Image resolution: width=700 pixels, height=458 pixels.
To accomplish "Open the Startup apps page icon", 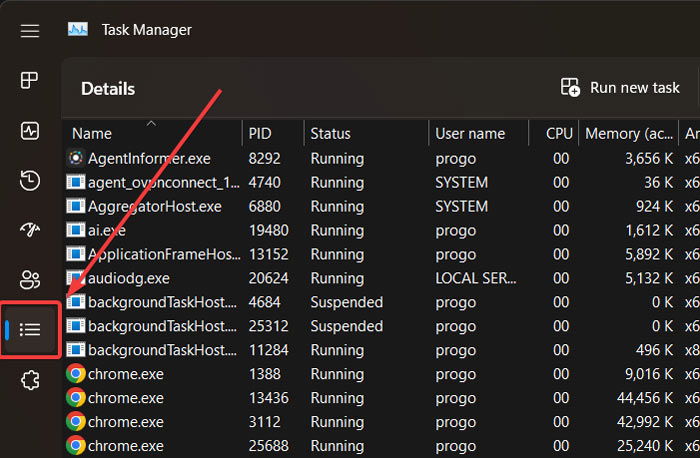I will point(30,231).
